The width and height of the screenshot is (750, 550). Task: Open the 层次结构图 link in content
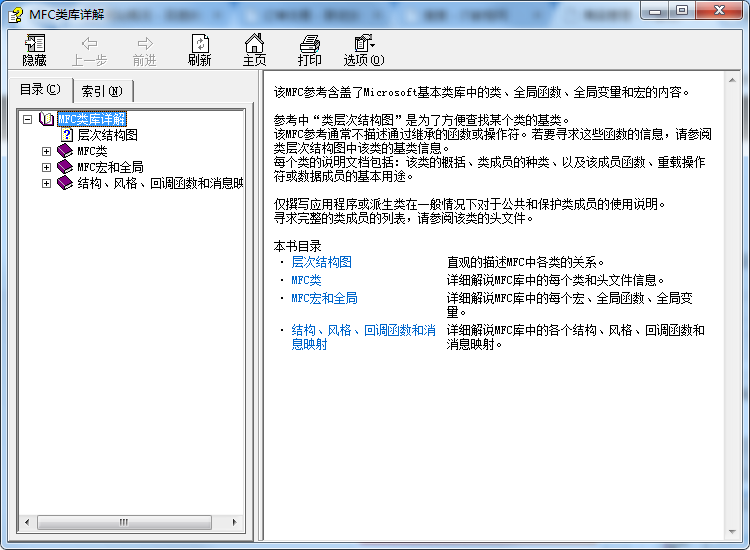click(321, 262)
